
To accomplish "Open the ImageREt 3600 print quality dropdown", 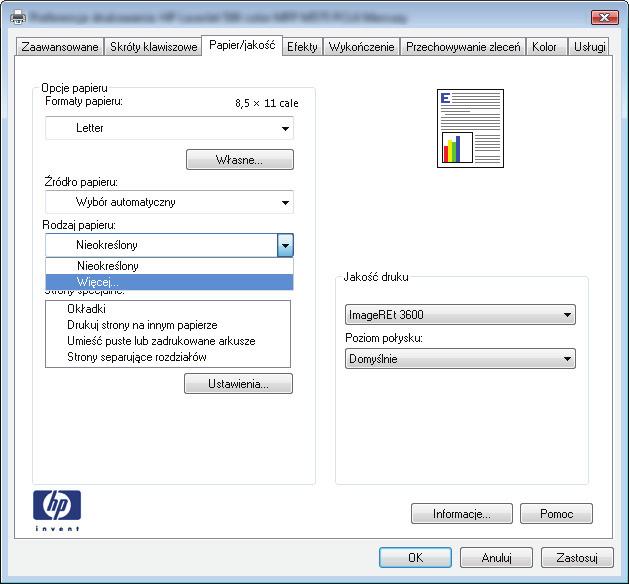I will pyautogui.click(x=460, y=314).
